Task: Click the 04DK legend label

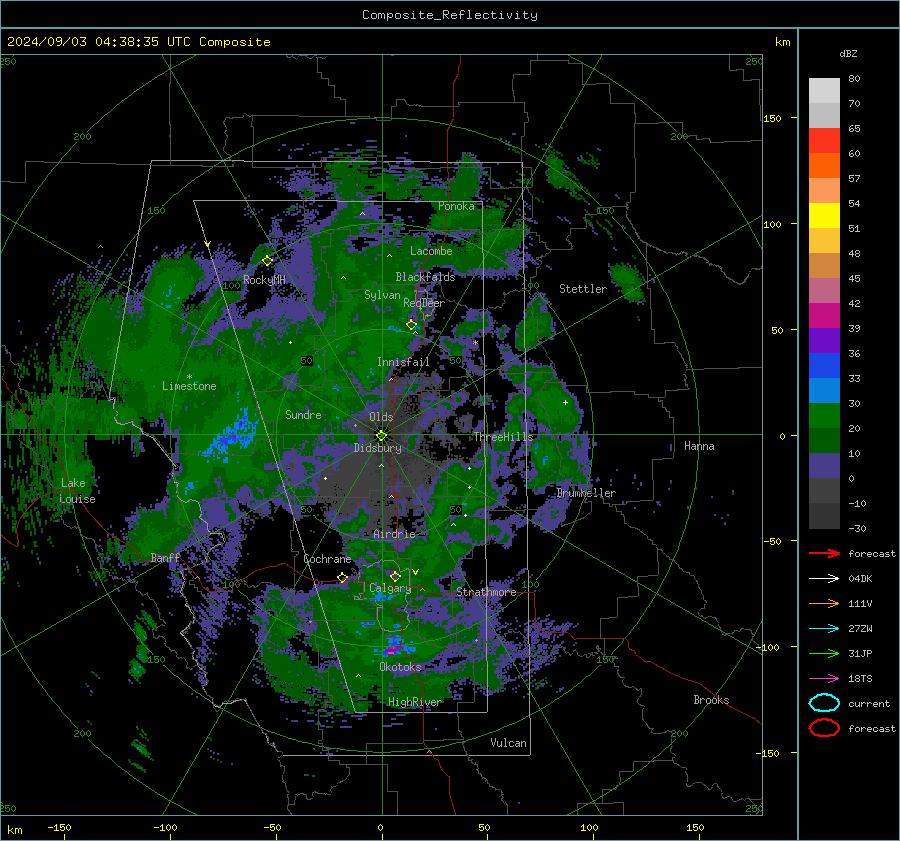Action: pos(860,578)
